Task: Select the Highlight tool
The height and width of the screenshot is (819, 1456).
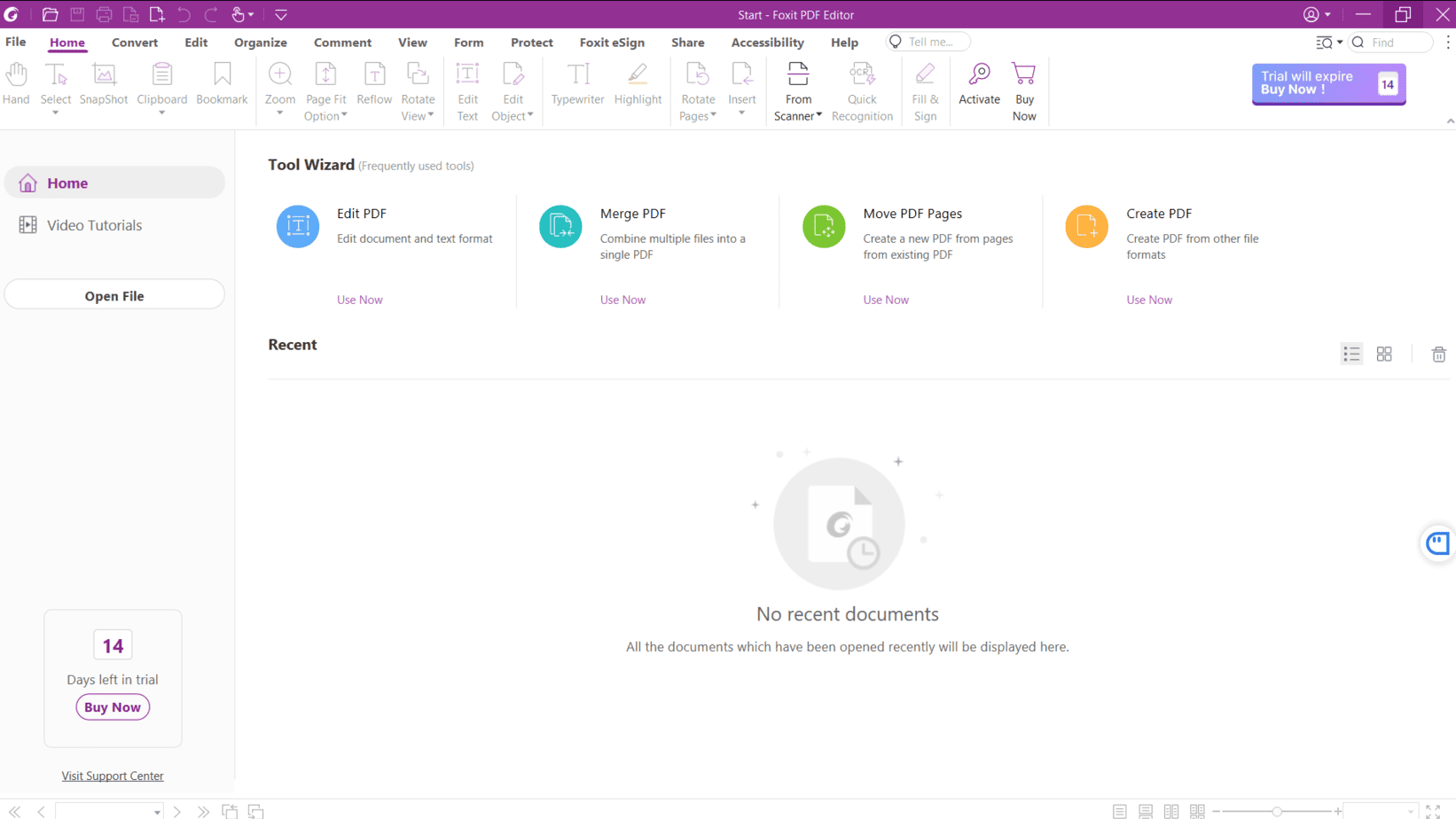Action: tap(638, 84)
